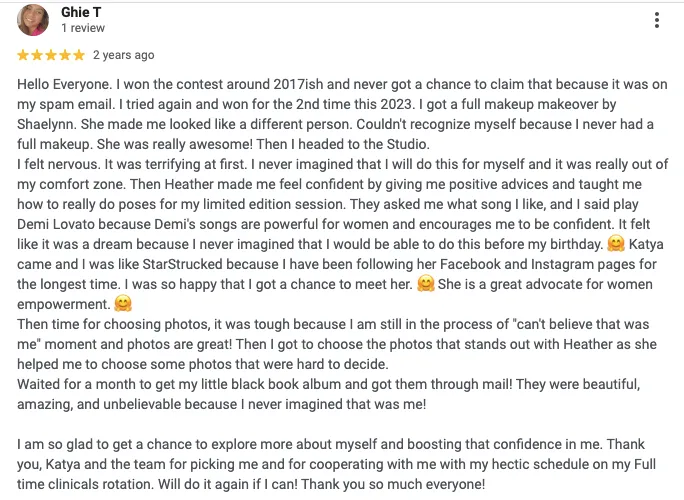This screenshot has height=500, width=684.
Task: Click the "1 review" count text
Action: [83, 29]
